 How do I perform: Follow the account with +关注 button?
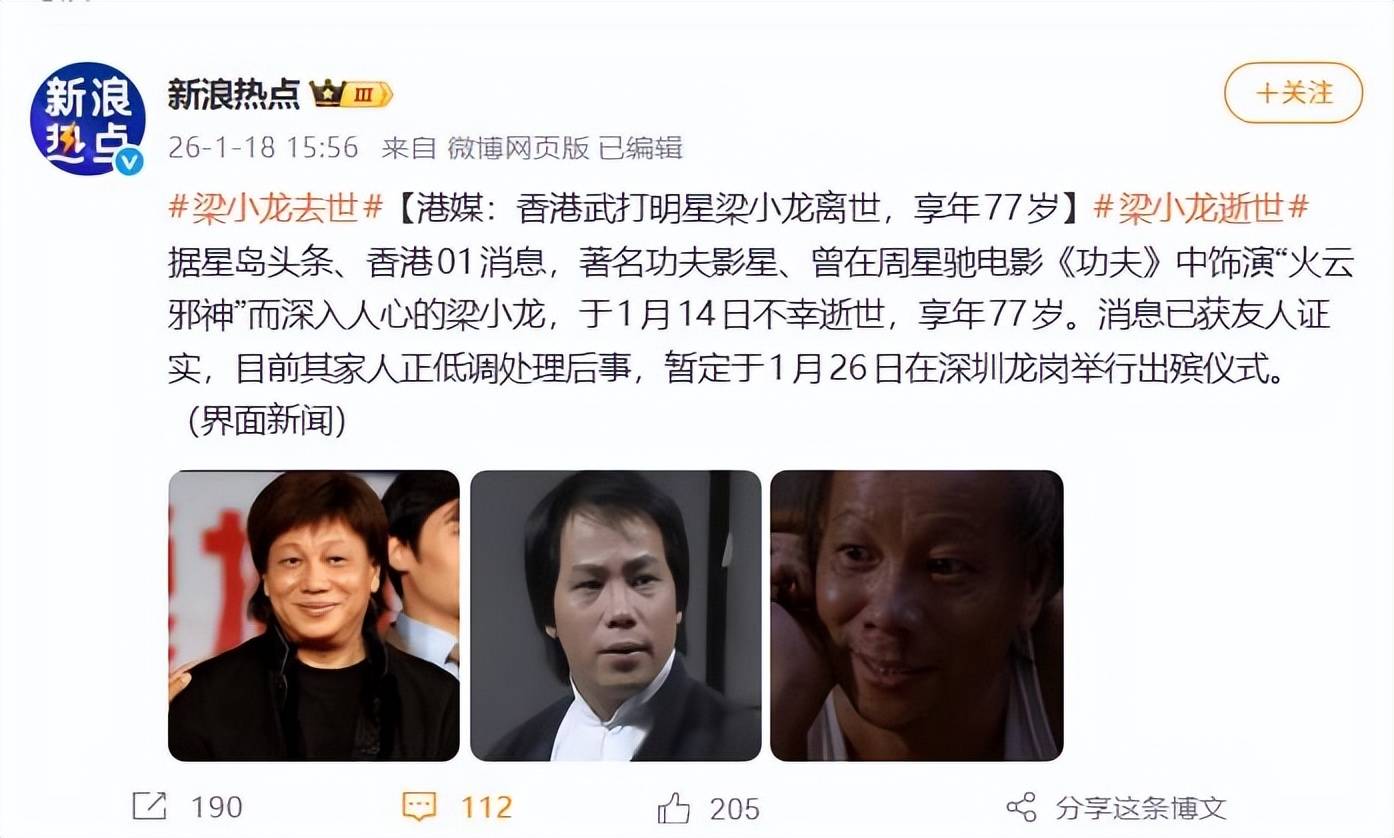pyautogui.click(x=1293, y=93)
